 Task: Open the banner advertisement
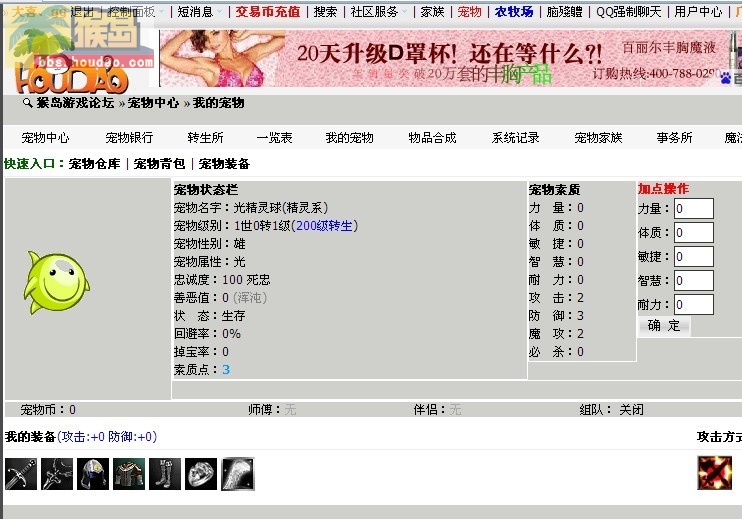(450, 58)
